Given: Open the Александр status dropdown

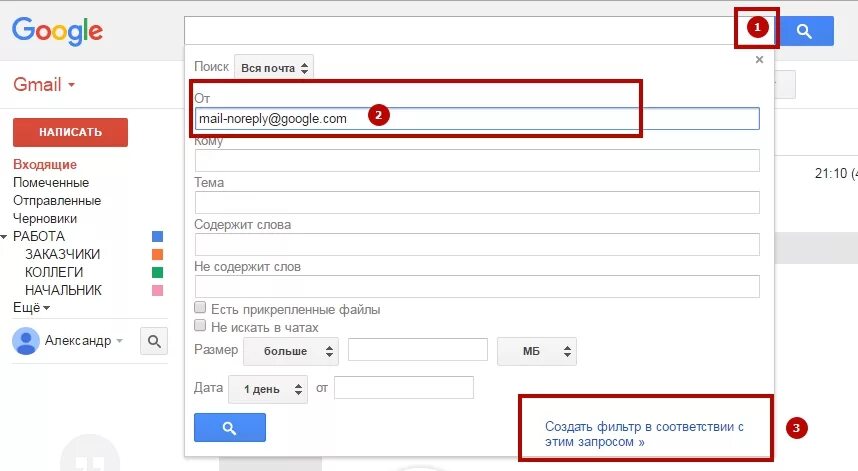Looking at the screenshot, I should (x=119, y=341).
